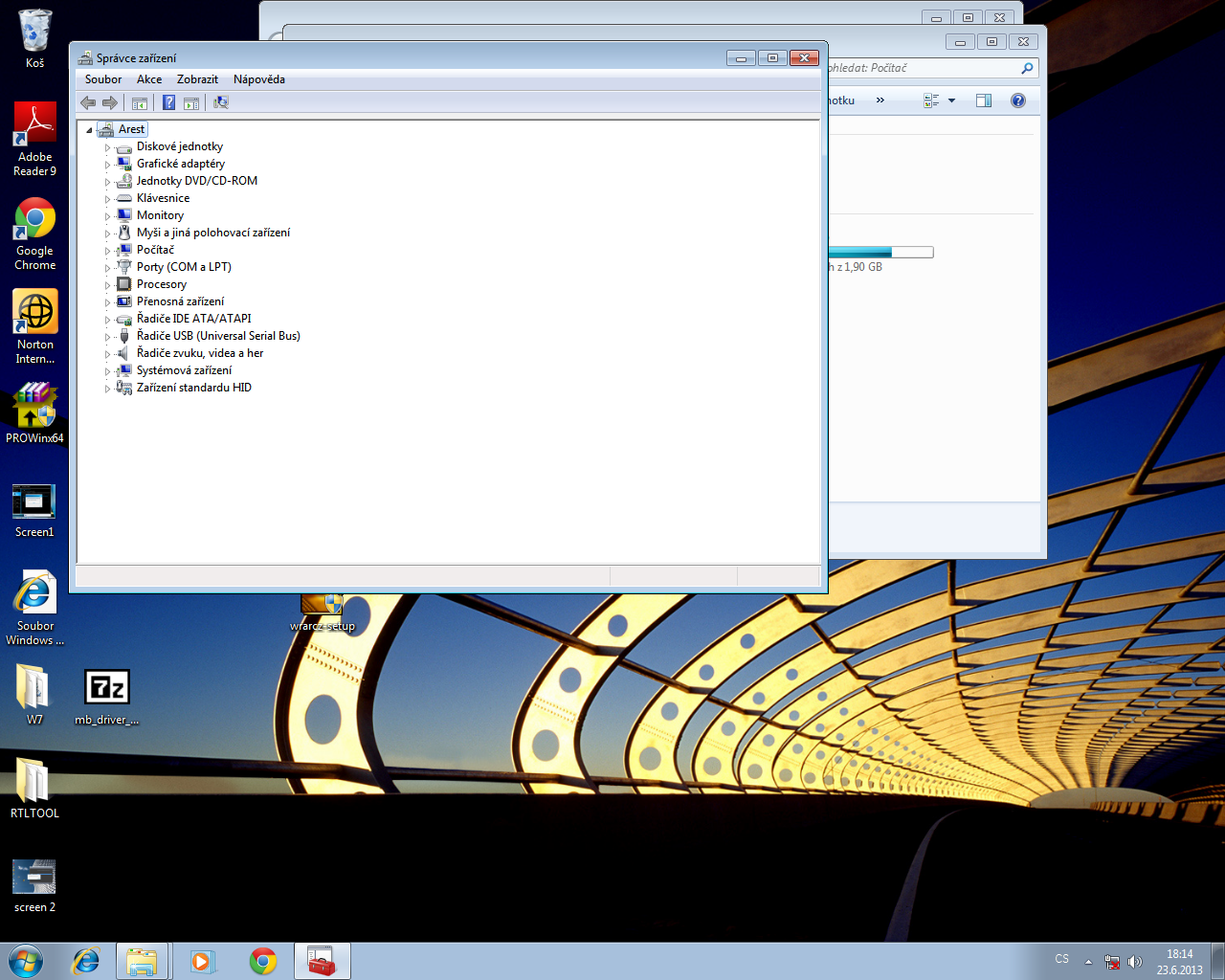Collapse the Arest root node

click(89, 130)
